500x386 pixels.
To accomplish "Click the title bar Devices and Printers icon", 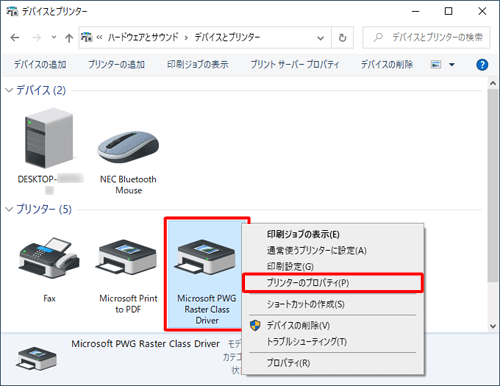I will pos(12,11).
